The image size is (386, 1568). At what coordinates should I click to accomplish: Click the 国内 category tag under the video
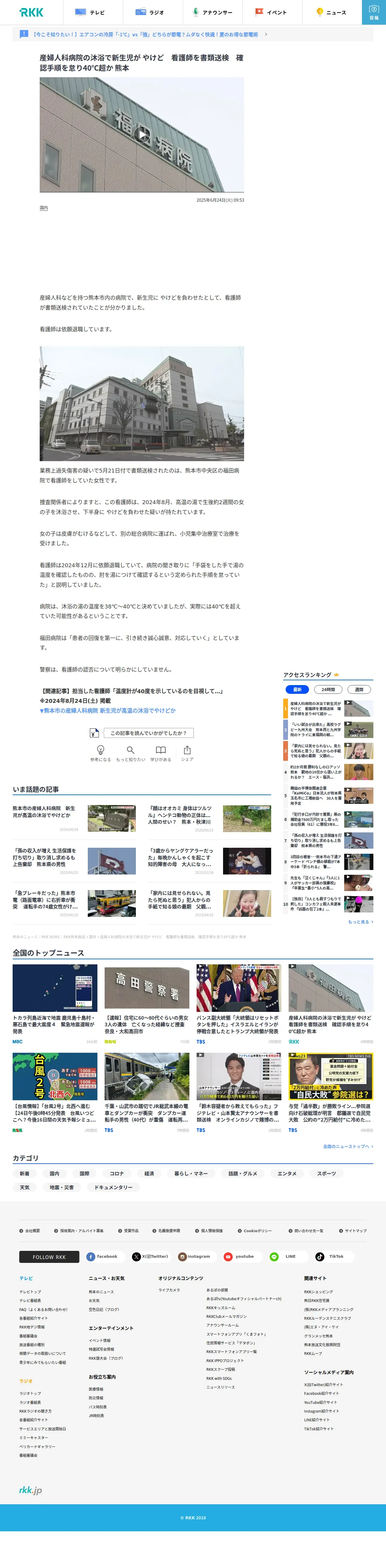44,208
